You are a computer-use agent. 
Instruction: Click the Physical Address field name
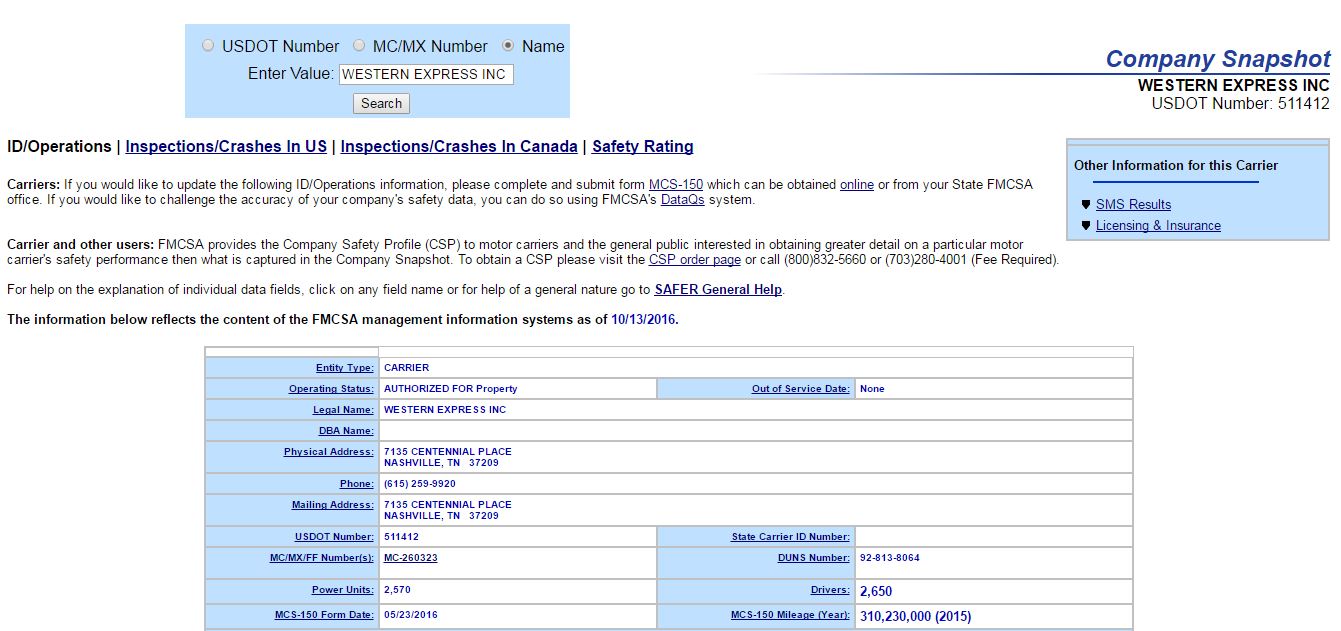click(x=329, y=452)
